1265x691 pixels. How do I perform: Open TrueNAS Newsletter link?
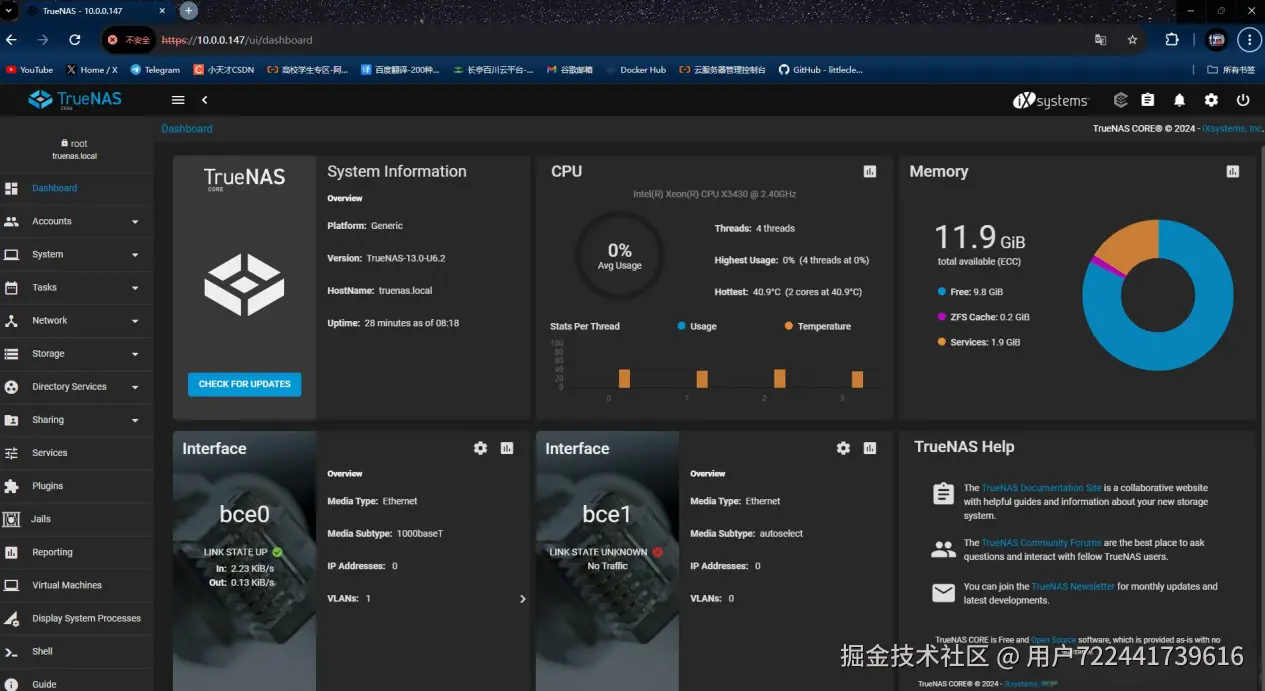(x=1073, y=587)
